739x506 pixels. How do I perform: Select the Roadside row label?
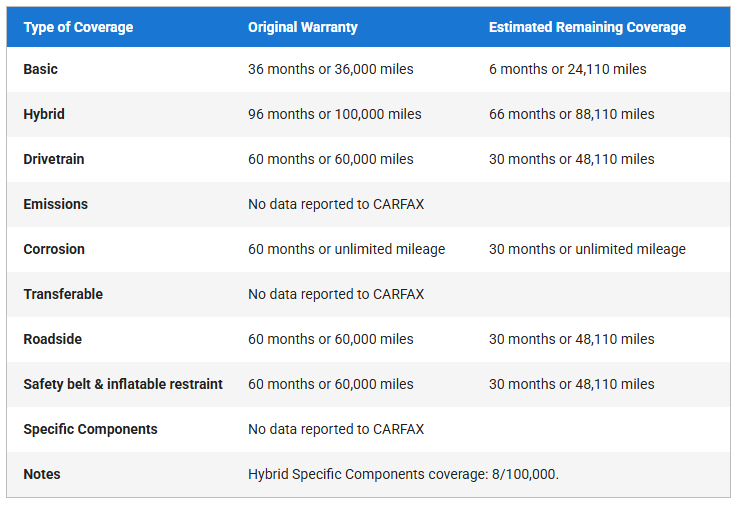(53, 339)
